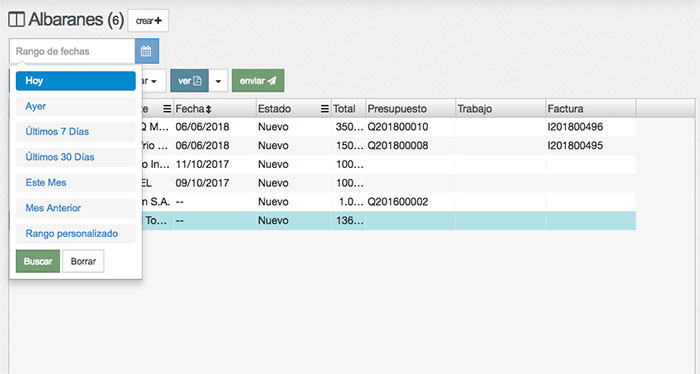Click the Estado column header label
This screenshot has height=374, width=700.
click(274, 109)
